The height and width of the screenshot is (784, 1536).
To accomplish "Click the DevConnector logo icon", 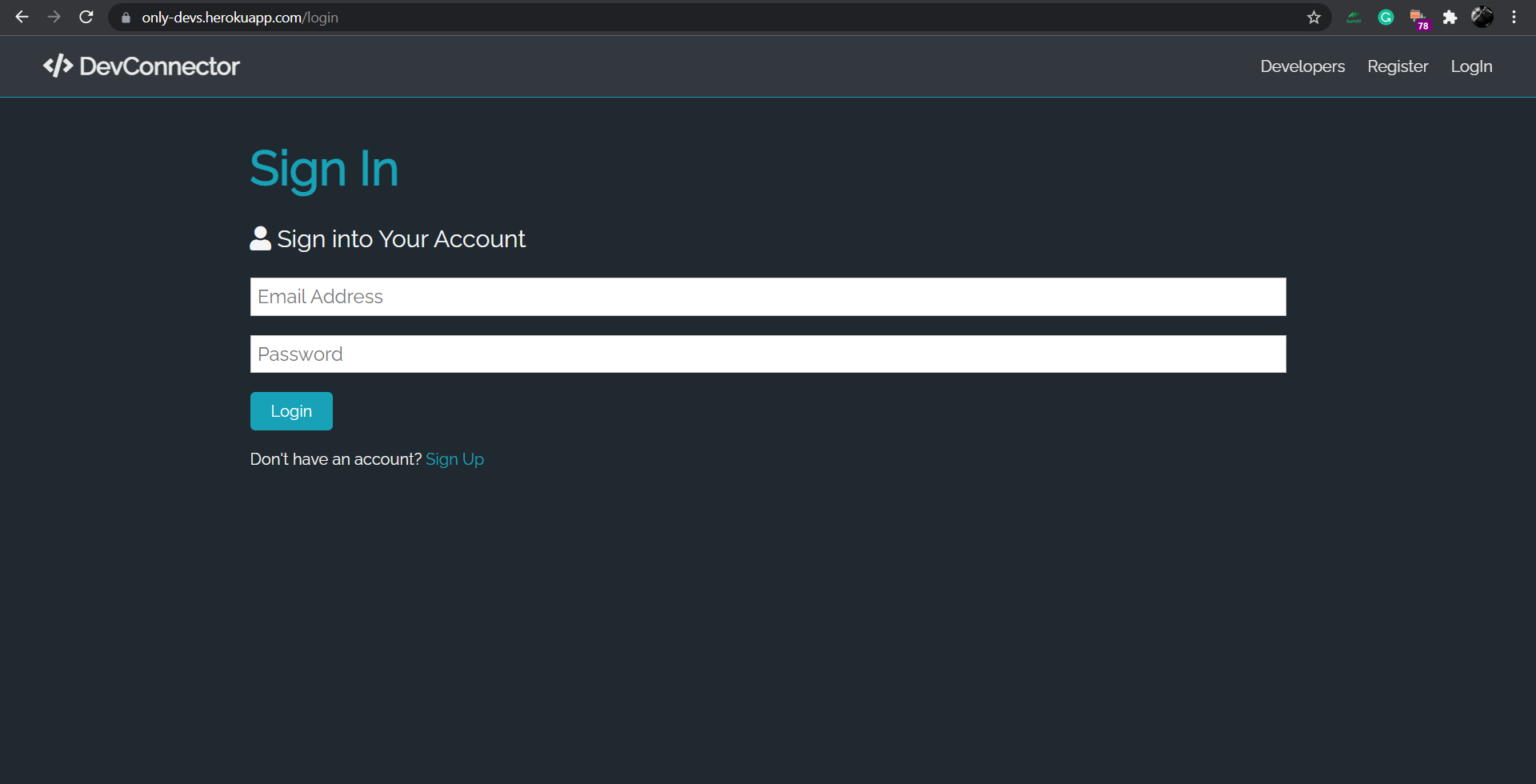I will coord(57,66).
